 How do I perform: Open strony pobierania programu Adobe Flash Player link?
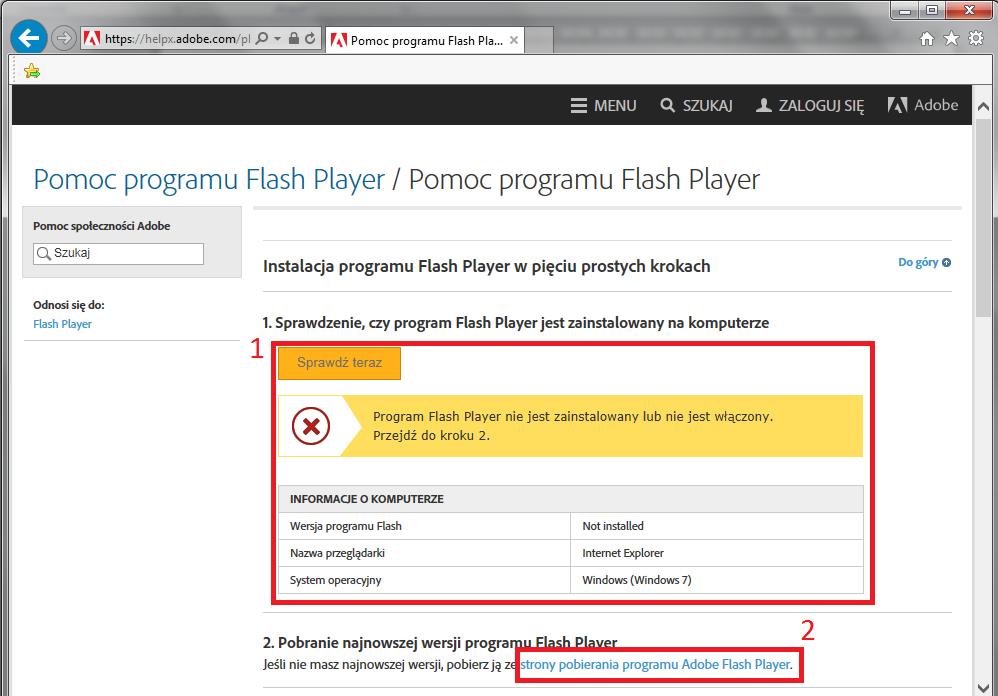(x=656, y=664)
